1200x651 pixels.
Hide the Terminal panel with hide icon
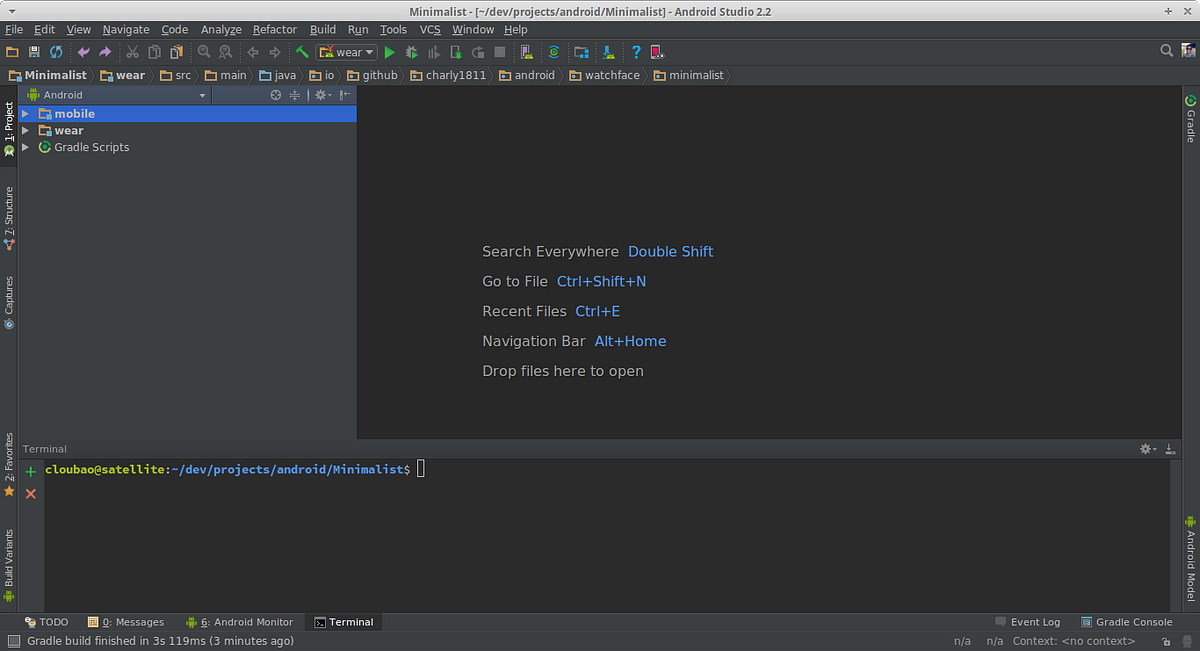(x=1169, y=449)
